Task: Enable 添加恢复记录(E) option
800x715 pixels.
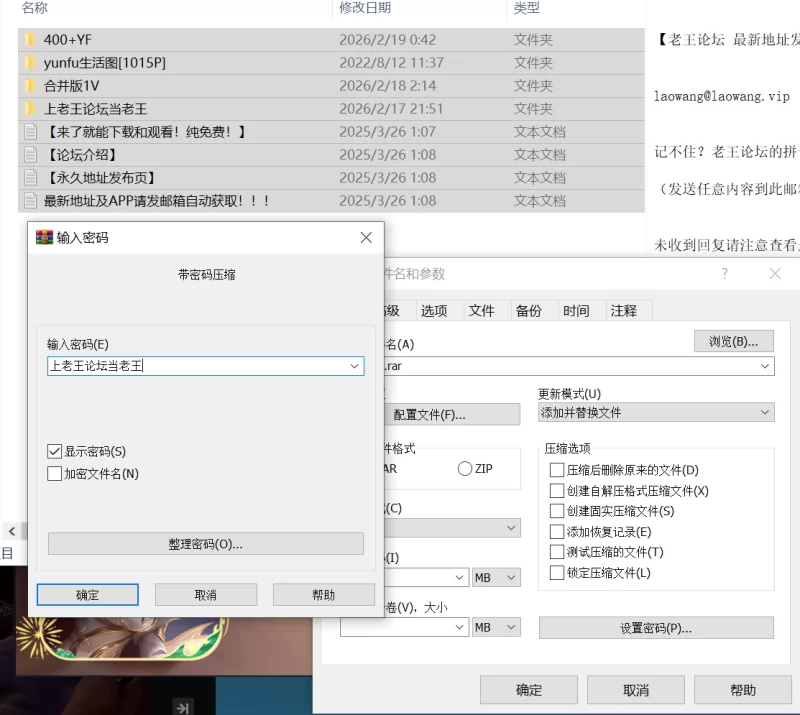Action: pyautogui.click(x=557, y=532)
